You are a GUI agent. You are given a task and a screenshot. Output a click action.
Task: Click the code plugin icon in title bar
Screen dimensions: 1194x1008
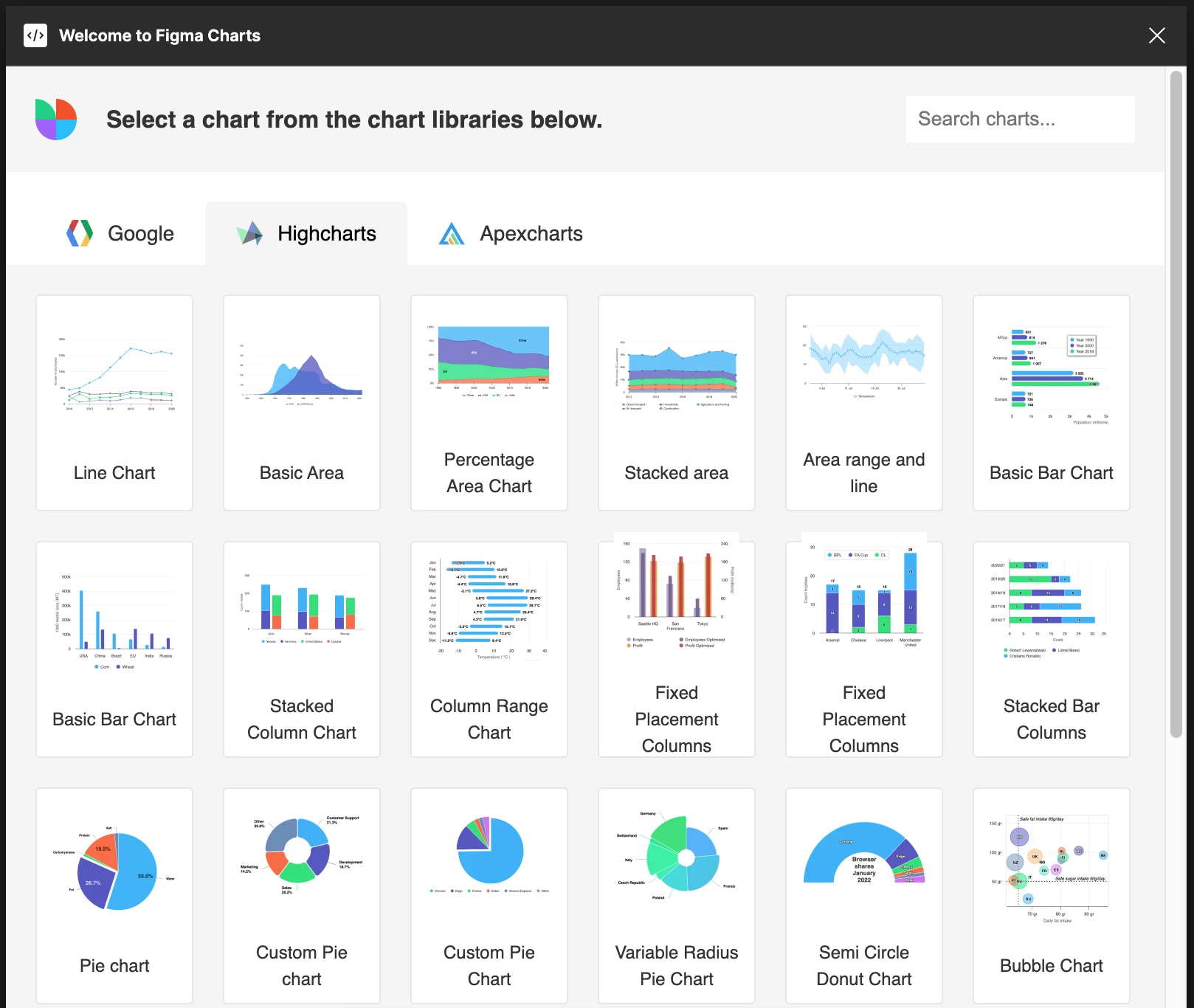click(x=35, y=35)
